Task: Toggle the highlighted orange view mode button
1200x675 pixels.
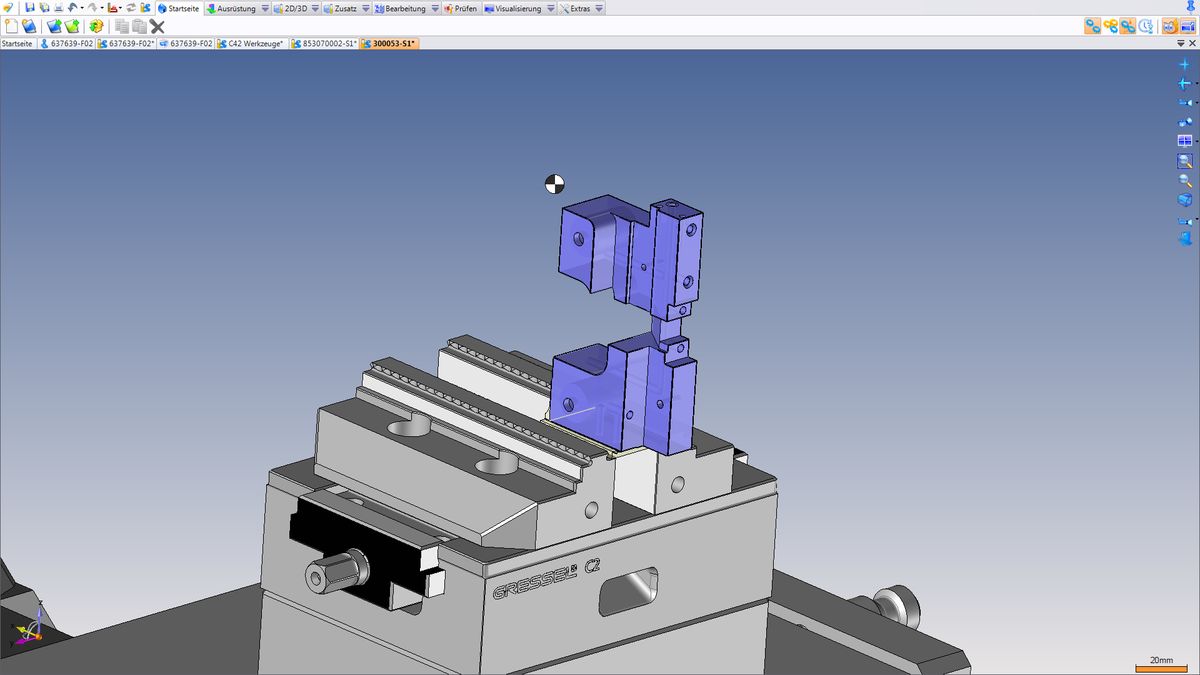Action: click(x=1169, y=26)
